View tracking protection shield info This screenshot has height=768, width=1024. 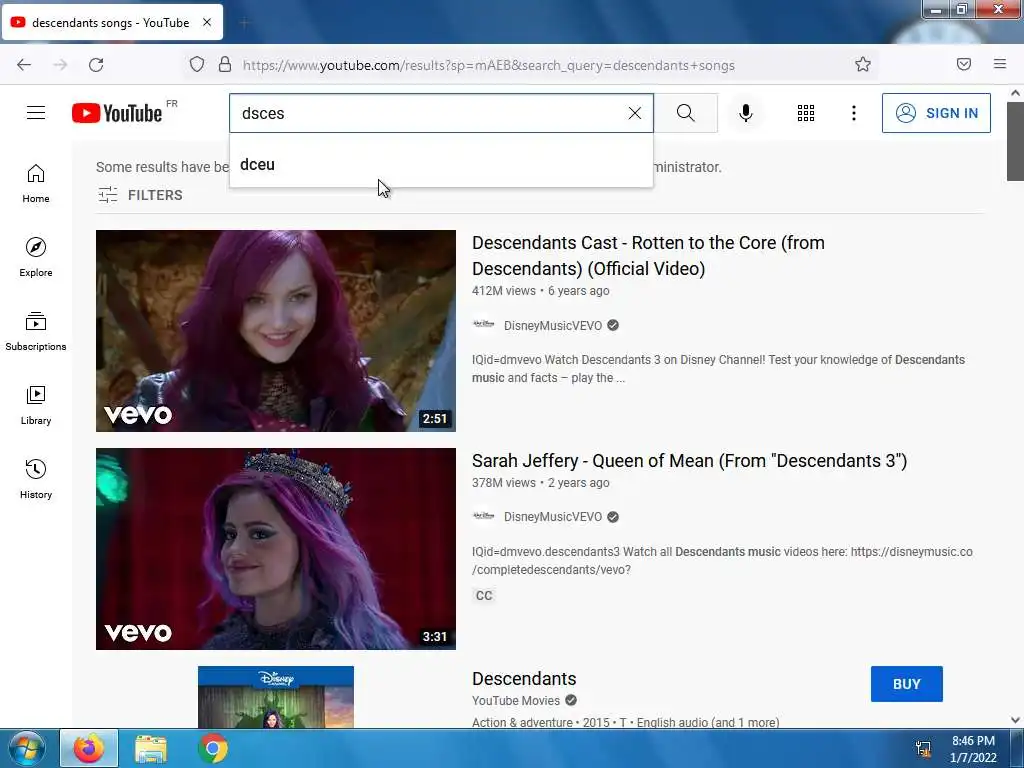(197, 64)
